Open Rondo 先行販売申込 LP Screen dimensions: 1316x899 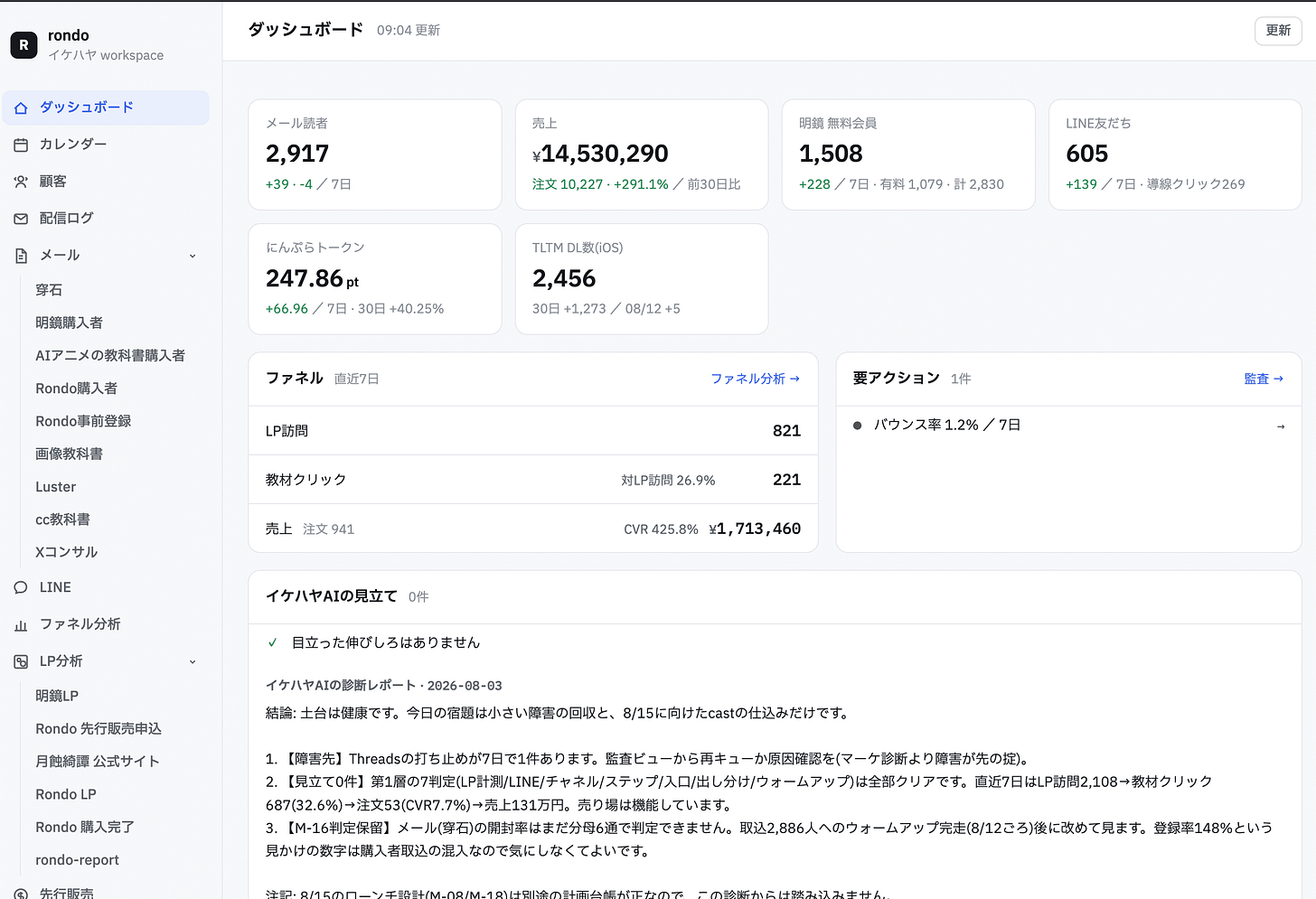pos(99,728)
